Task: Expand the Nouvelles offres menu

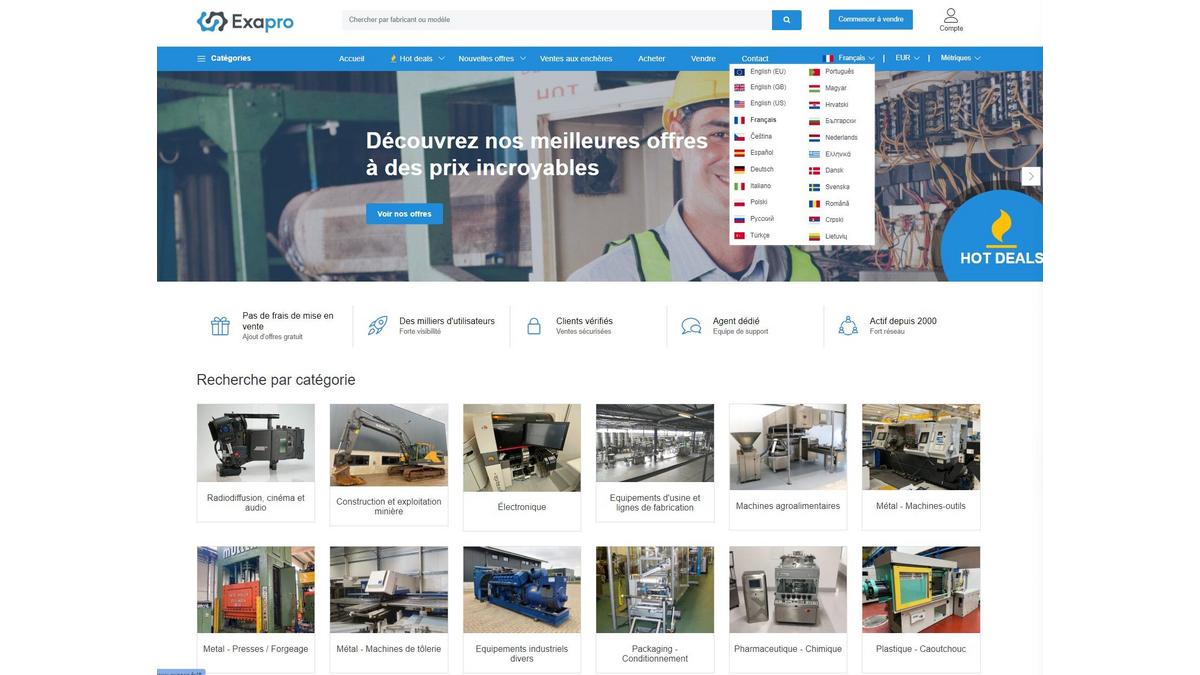Action: click(x=491, y=58)
